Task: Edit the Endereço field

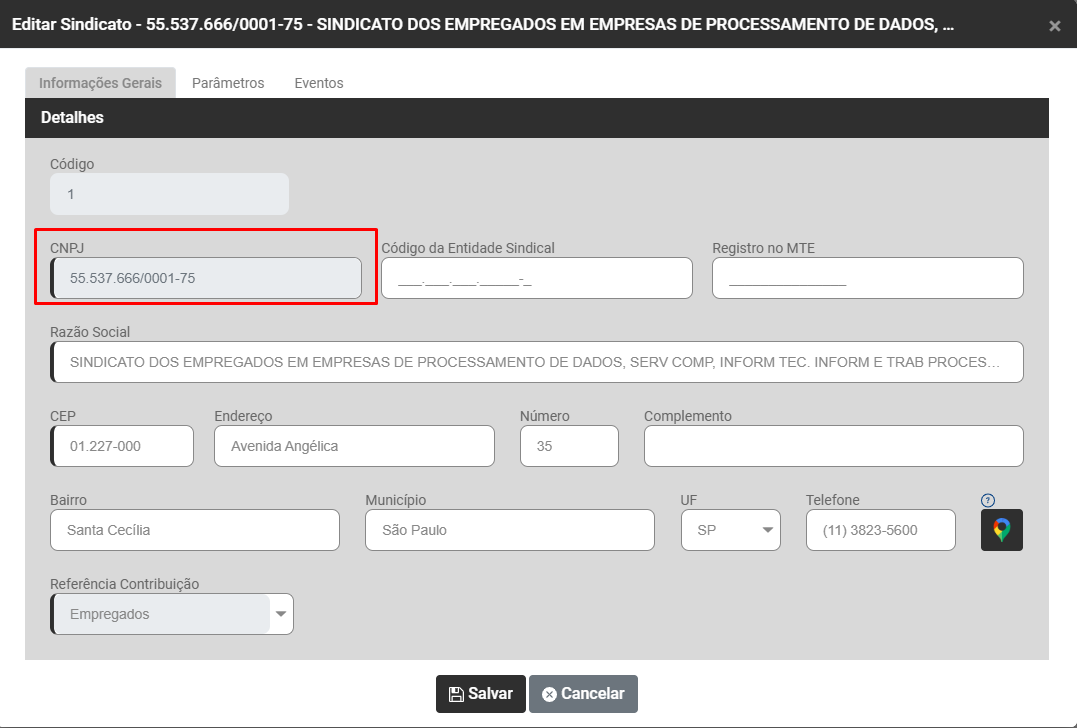Action: tap(354, 446)
